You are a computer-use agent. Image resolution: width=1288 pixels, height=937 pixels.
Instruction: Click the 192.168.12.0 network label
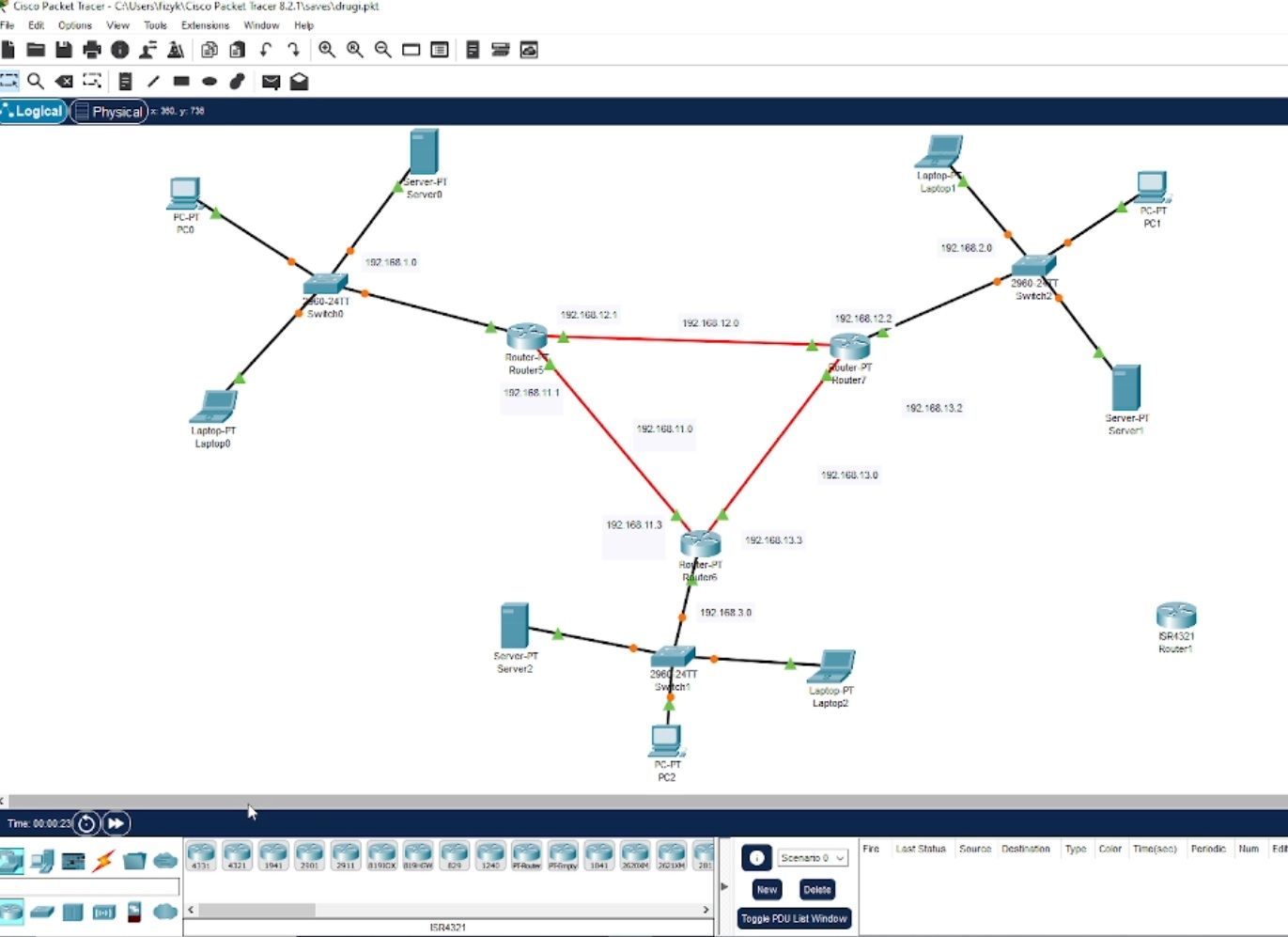coord(710,323)
